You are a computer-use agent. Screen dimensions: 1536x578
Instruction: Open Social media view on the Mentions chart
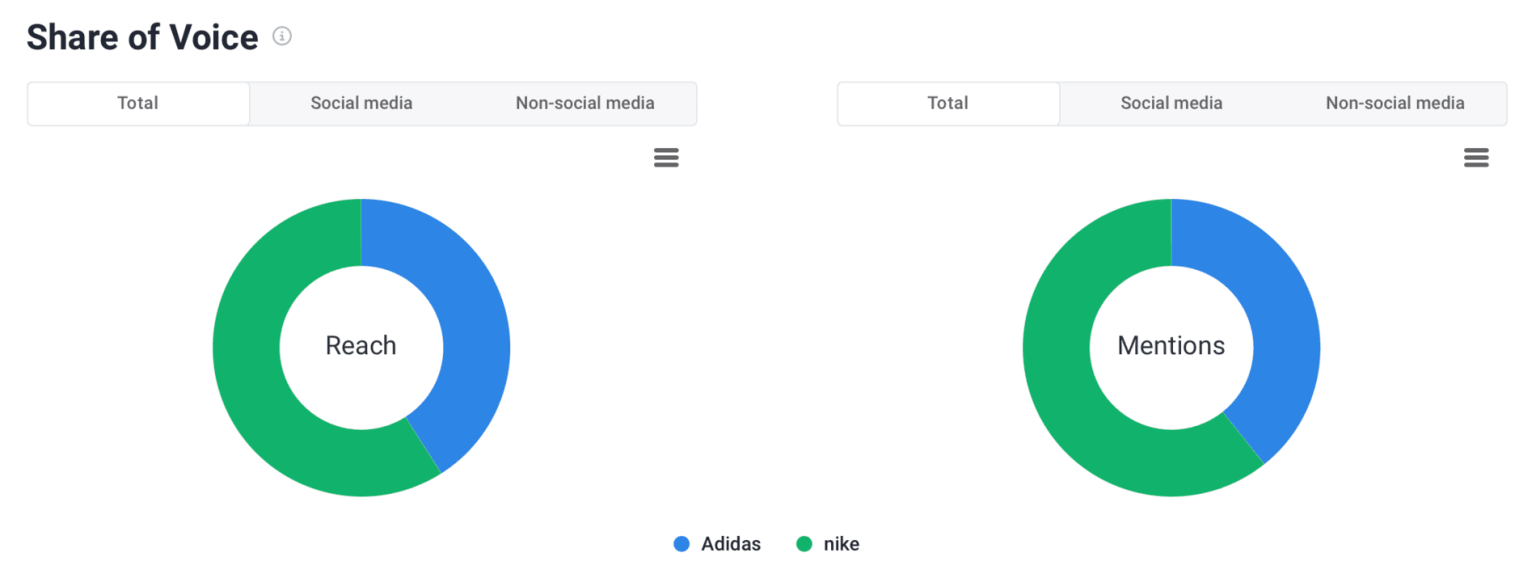[1171, 103]
